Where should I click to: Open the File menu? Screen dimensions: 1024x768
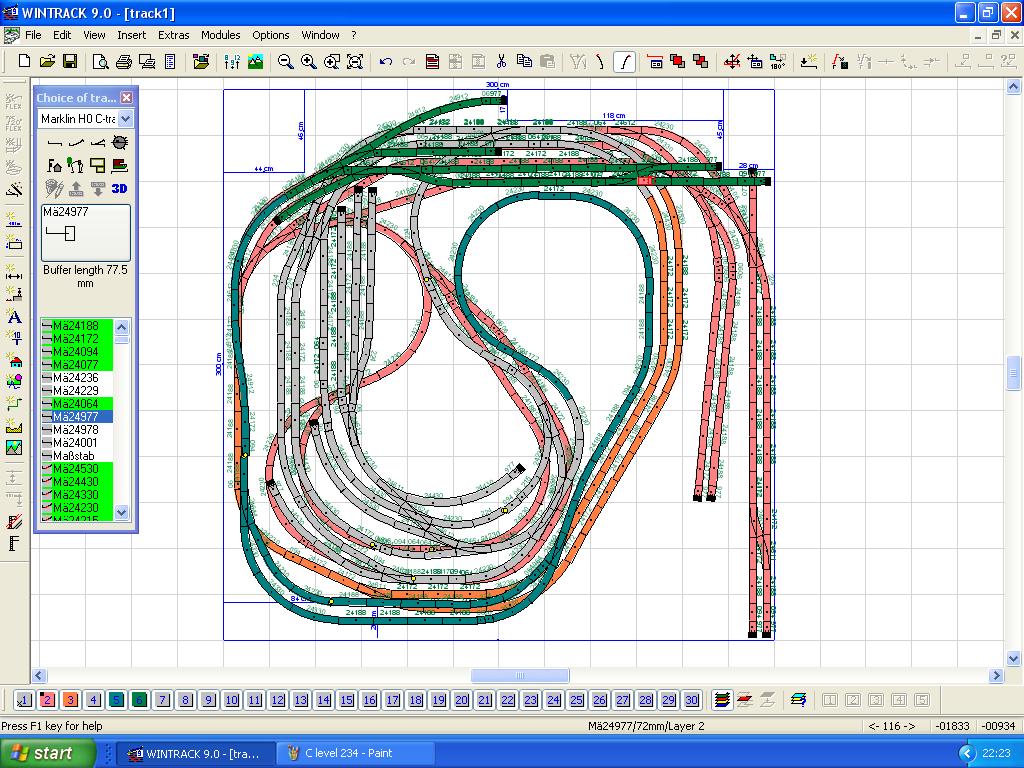(x=33, y=35)
